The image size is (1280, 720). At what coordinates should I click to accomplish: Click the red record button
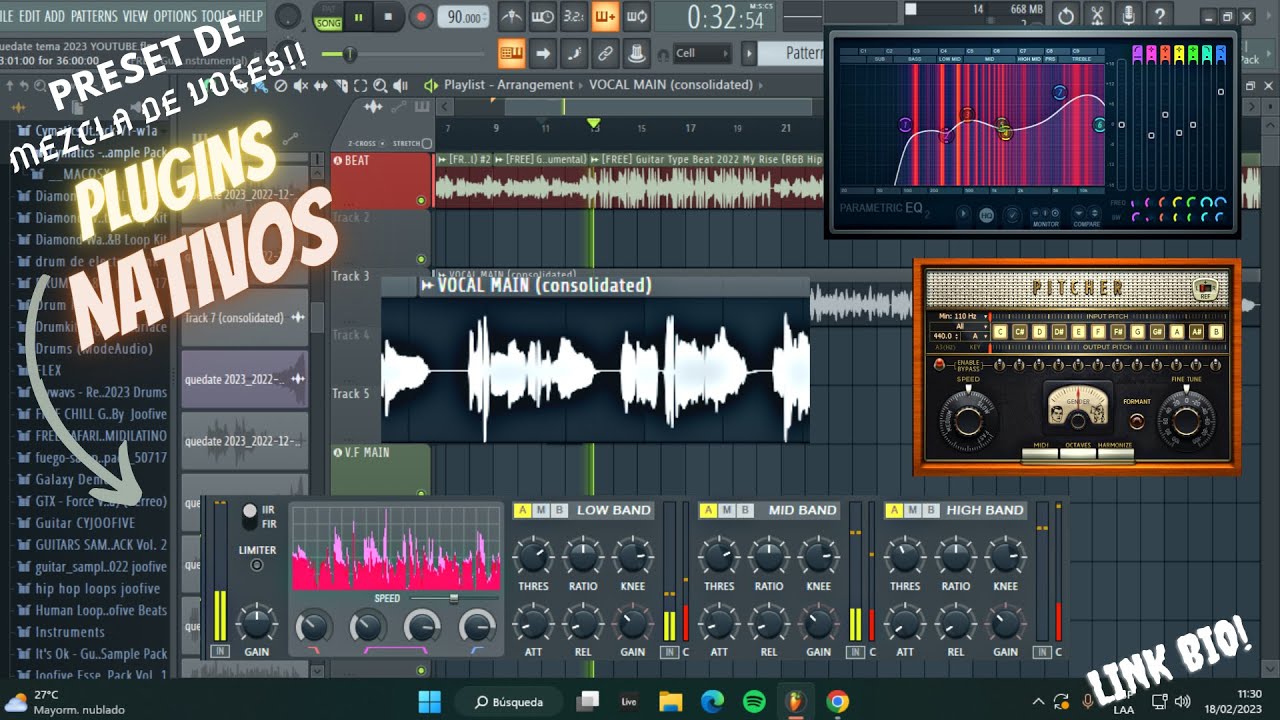421,17
